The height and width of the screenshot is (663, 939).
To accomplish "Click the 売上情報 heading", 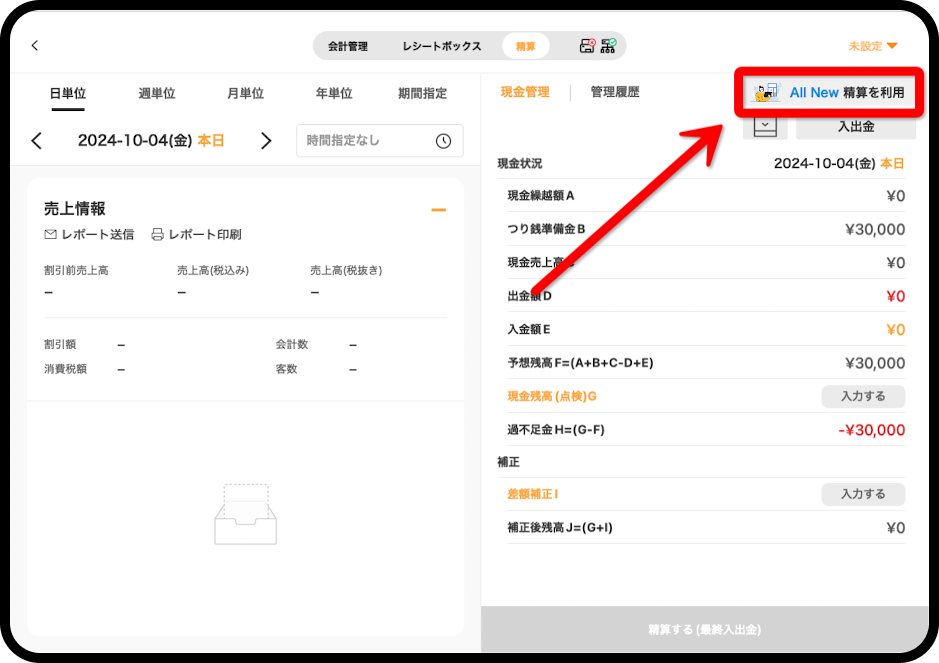I will tap(74, 208).
